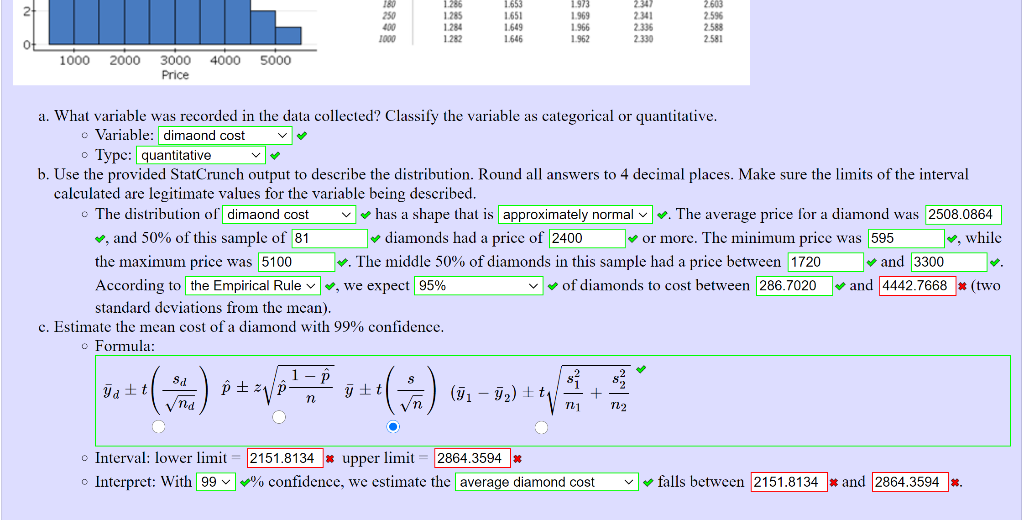The width and height of the screenshot is (1024, 520).
Task: Select the proportion p-hat formula radio button
Action: click(x=279, y=417)
